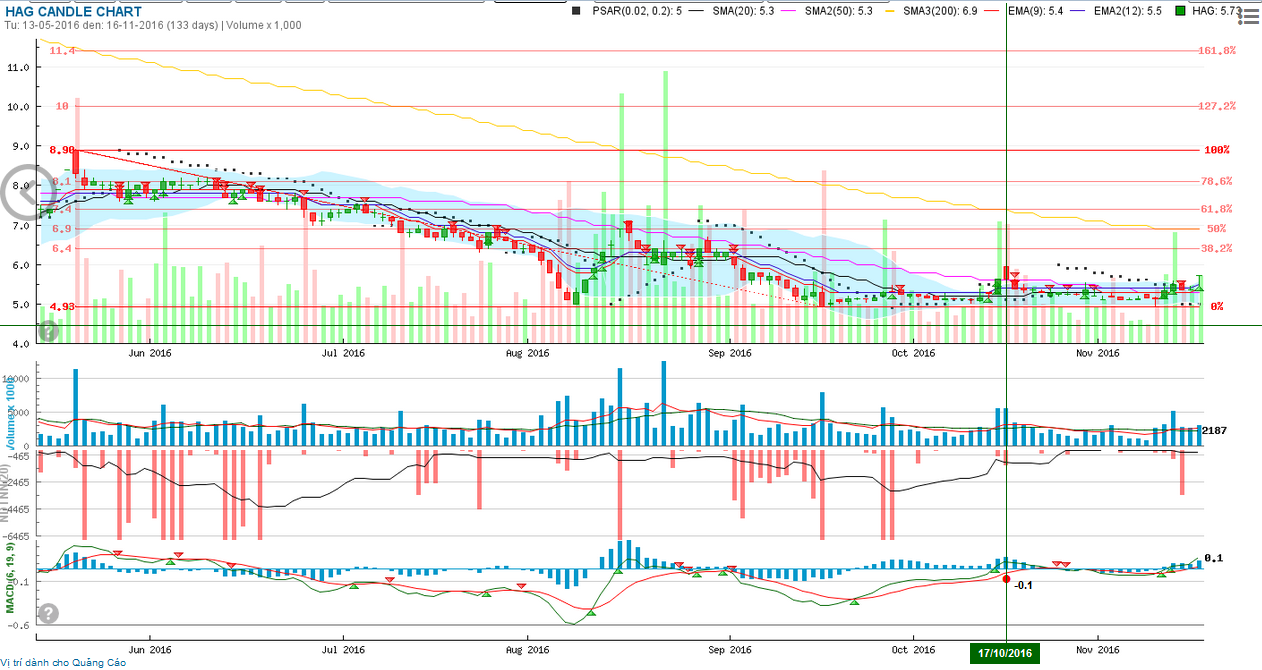
Task: Select the 127.2% Fibonacci level label
Action: 1217,106
